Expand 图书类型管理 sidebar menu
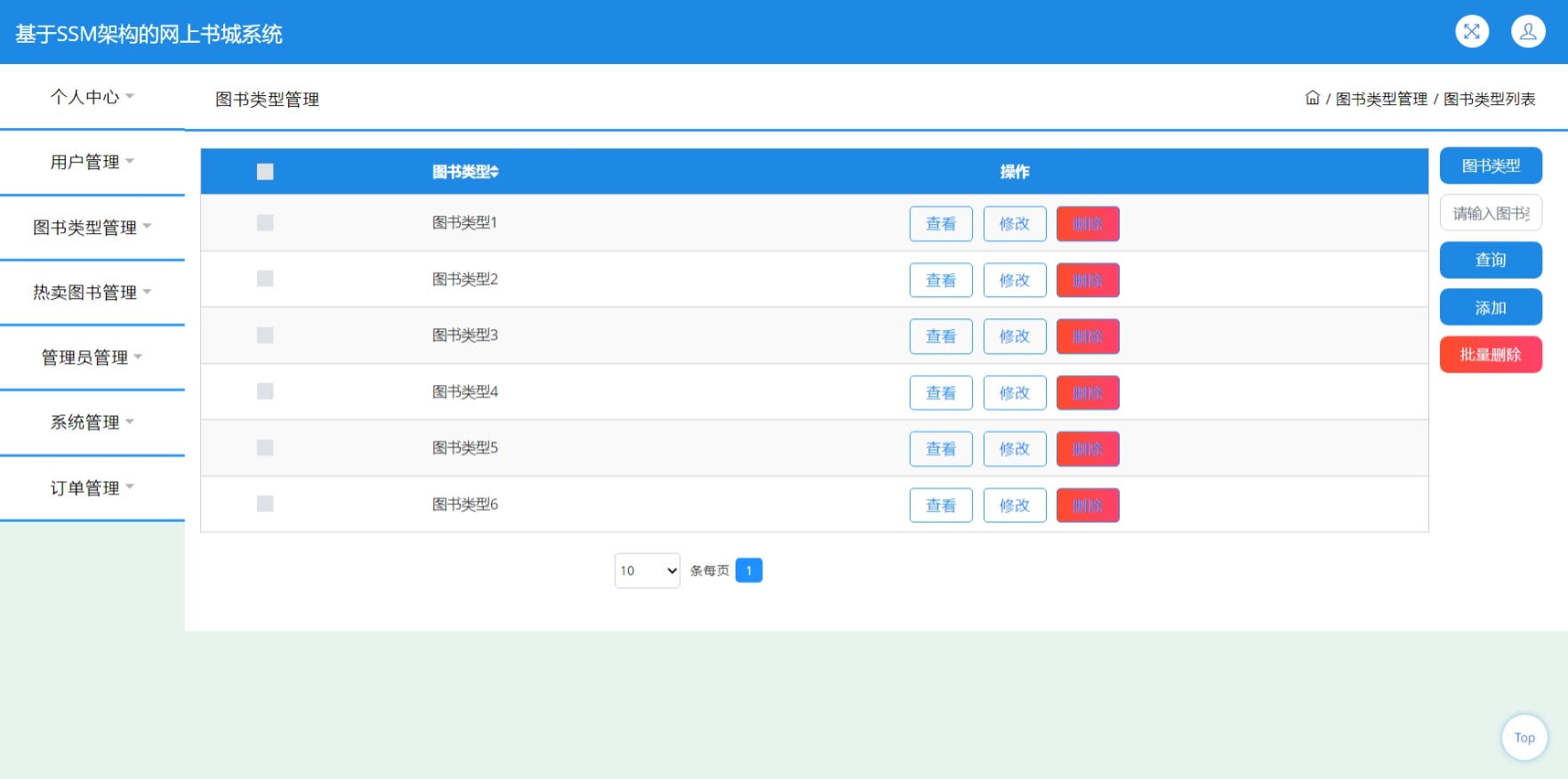Screen dimensions: 1568x779 click(92, 227)
